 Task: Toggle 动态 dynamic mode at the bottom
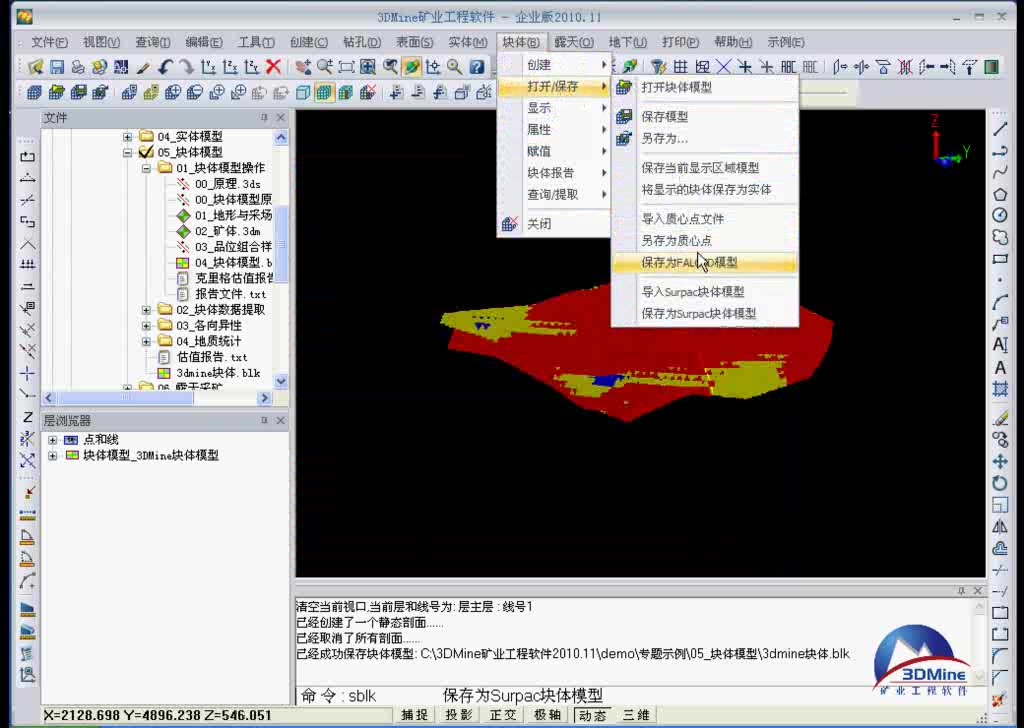(588, 714)
